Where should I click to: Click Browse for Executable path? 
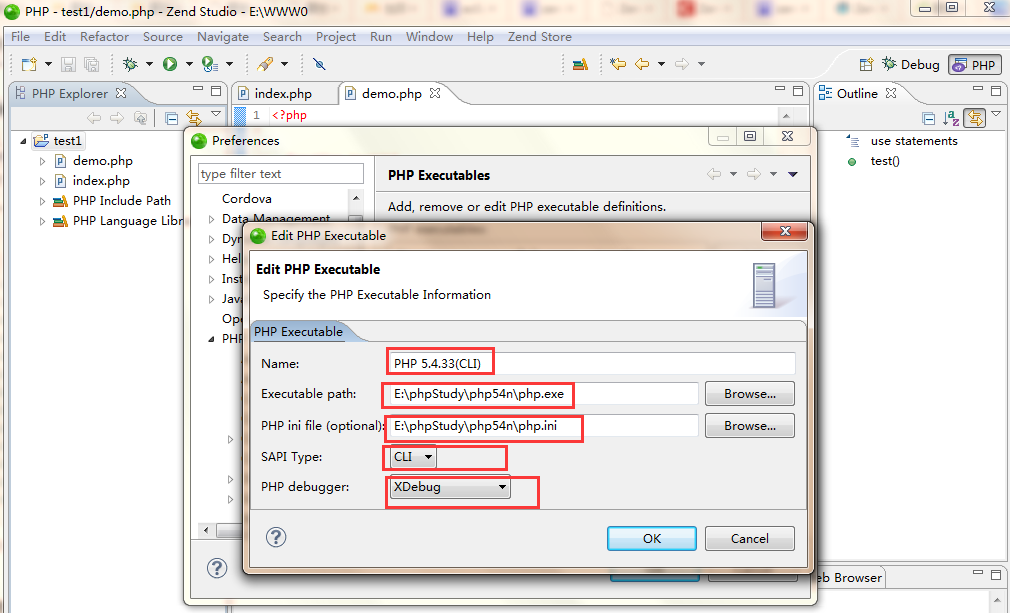pos(749,393)
